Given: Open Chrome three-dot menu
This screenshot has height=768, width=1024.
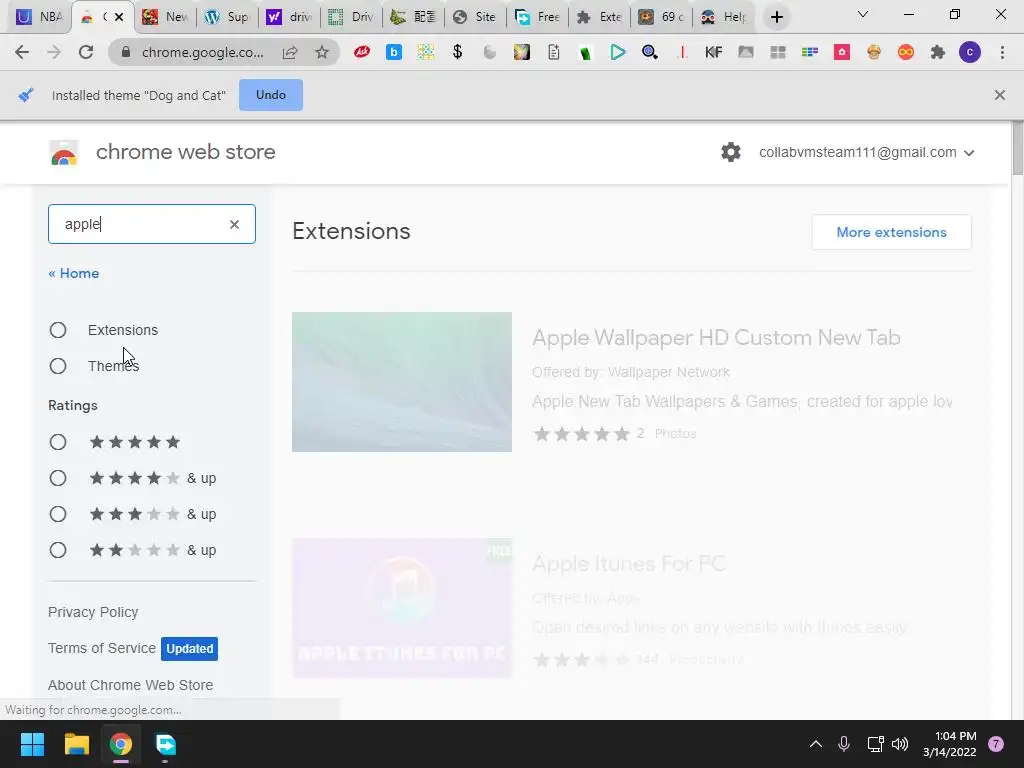Looking at the screenshot, I should tap(1002, 52).
